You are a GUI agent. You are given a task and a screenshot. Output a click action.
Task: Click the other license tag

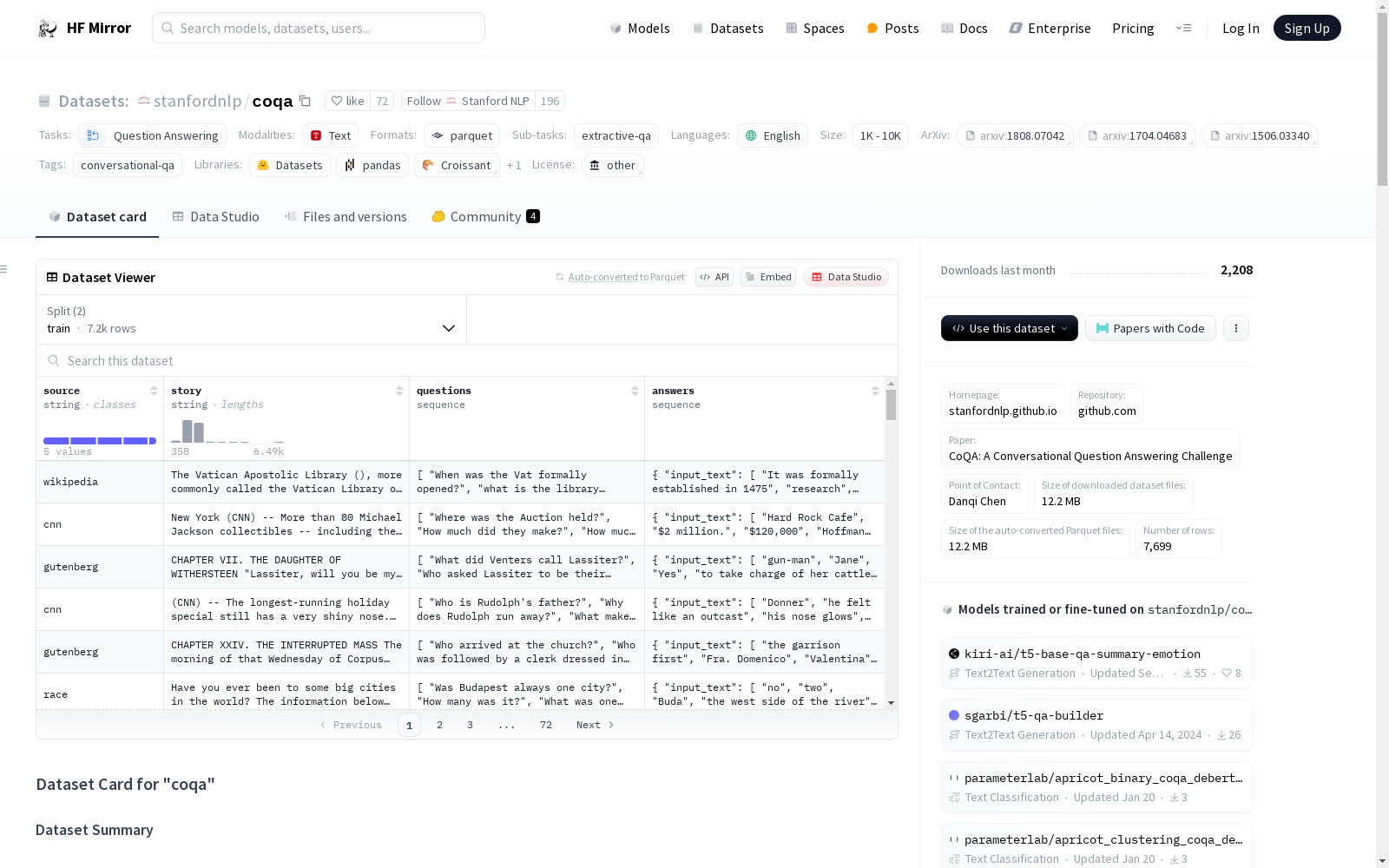pos(613,165)
